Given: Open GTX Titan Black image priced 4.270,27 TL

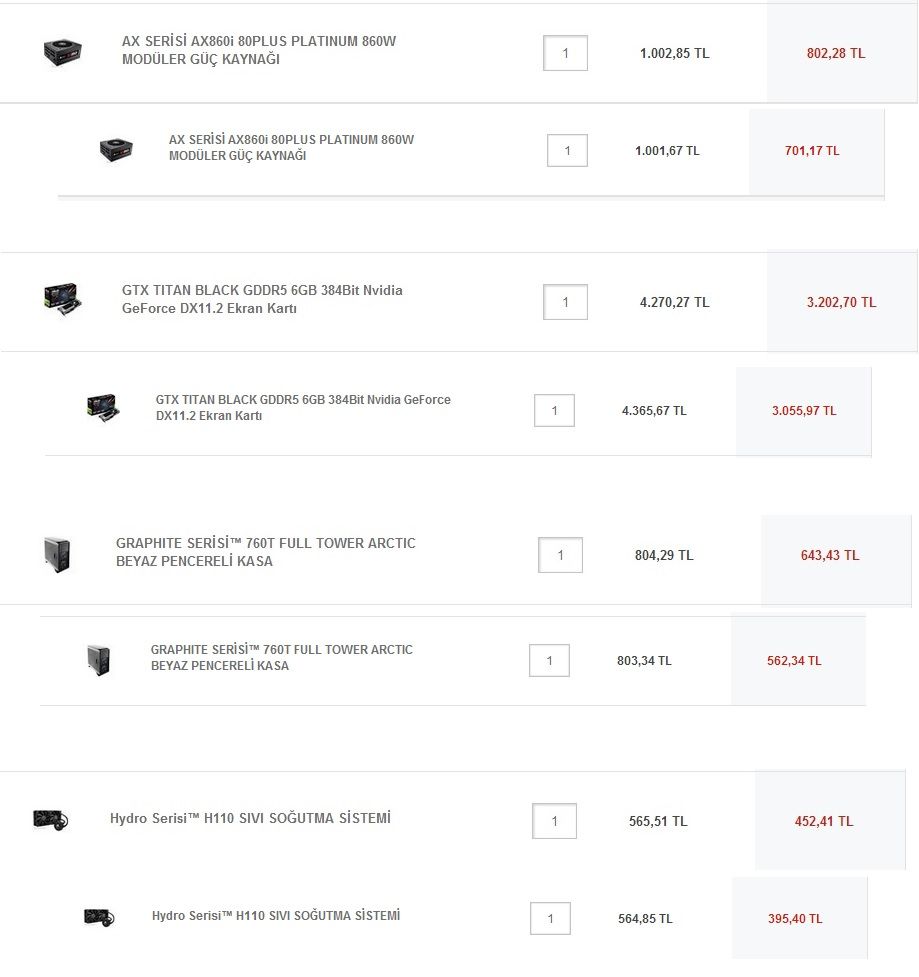Looking at the screenshot, I should tap(62, 299).
